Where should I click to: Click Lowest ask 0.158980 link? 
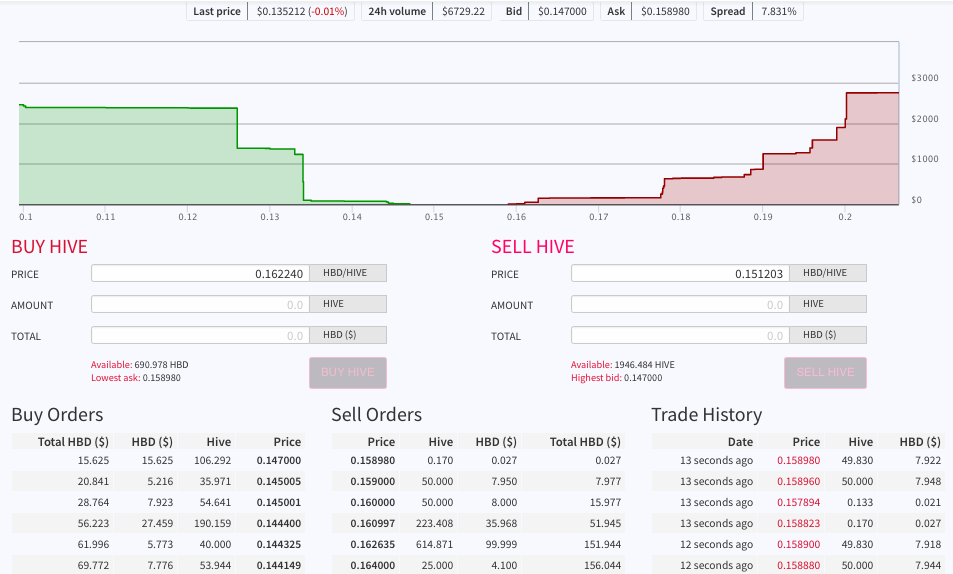(136, 378)
